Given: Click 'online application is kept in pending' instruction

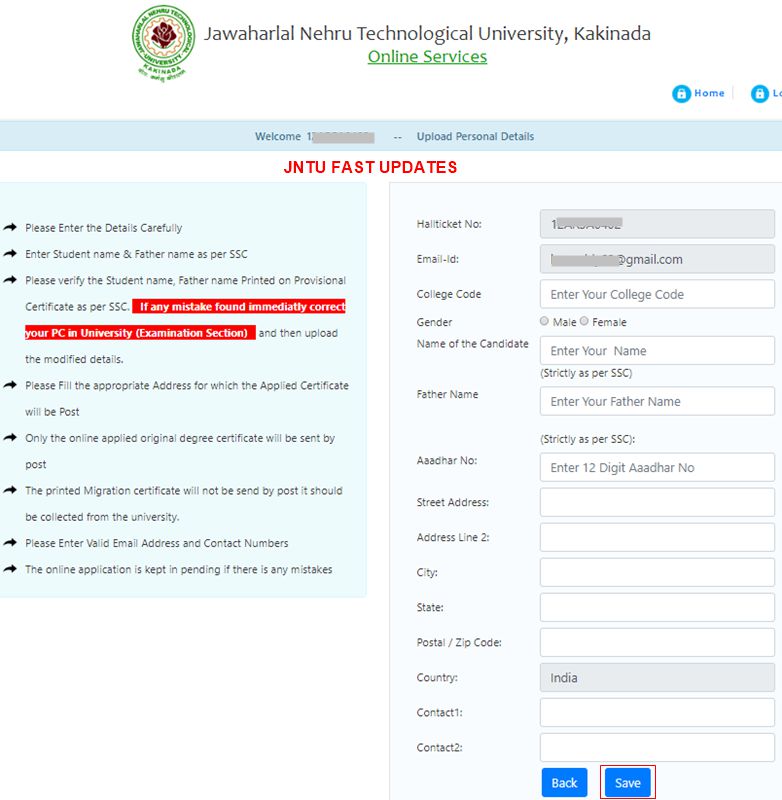Looking at the screenshot, I should [x=179, y=569].
